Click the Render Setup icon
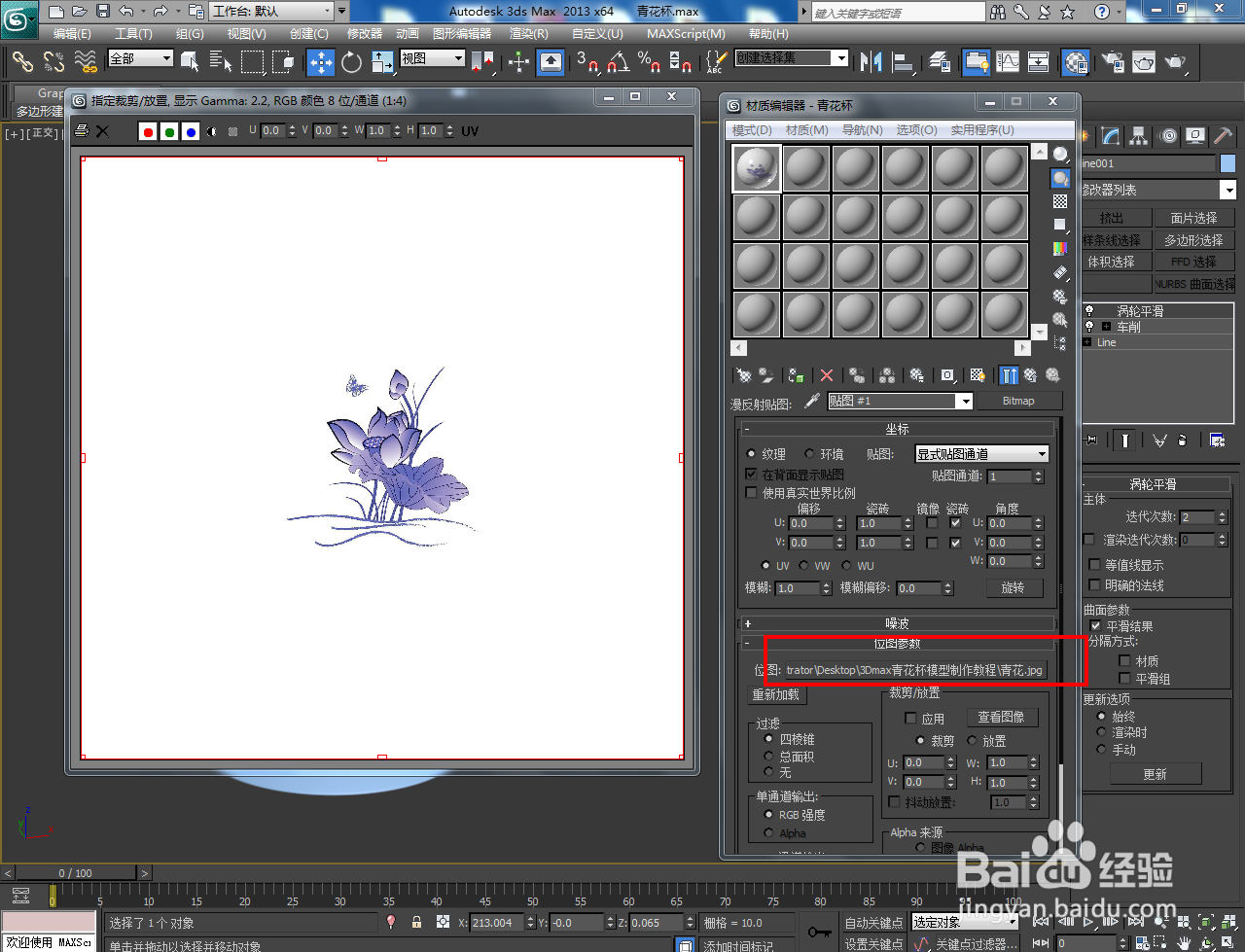This screenshot has height=952, width=1245. 1113,62
